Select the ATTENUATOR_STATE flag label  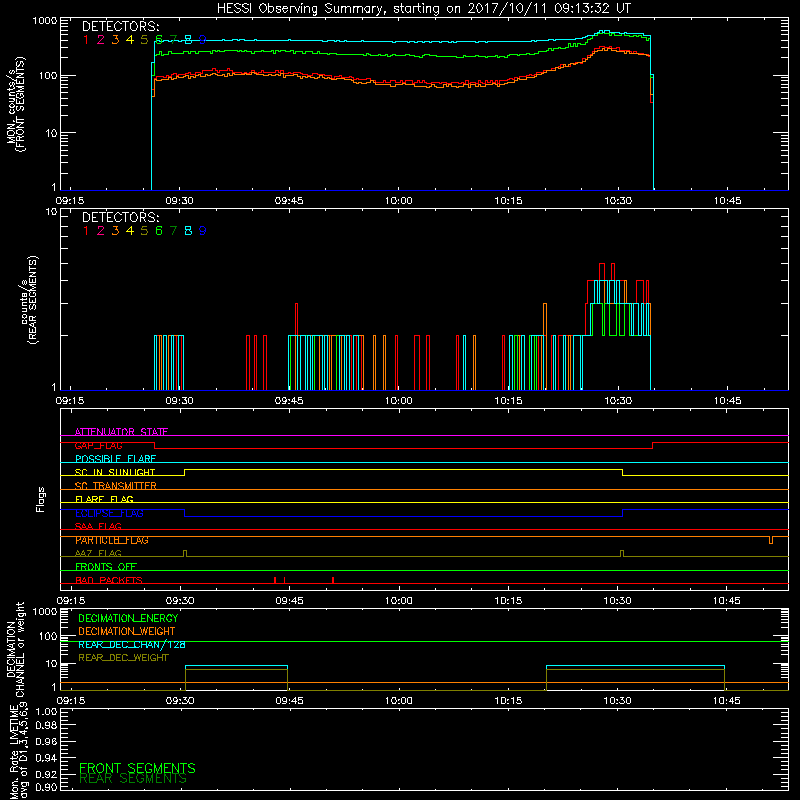coord(121,432)
